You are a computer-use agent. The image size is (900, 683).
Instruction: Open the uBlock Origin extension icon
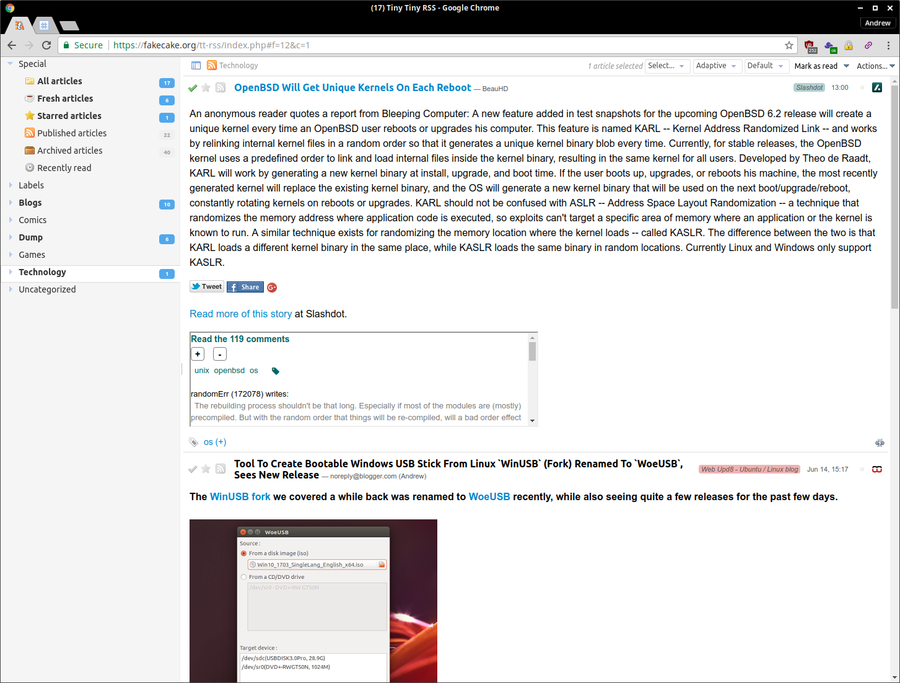pyautogui.click(x=810, y=46)
